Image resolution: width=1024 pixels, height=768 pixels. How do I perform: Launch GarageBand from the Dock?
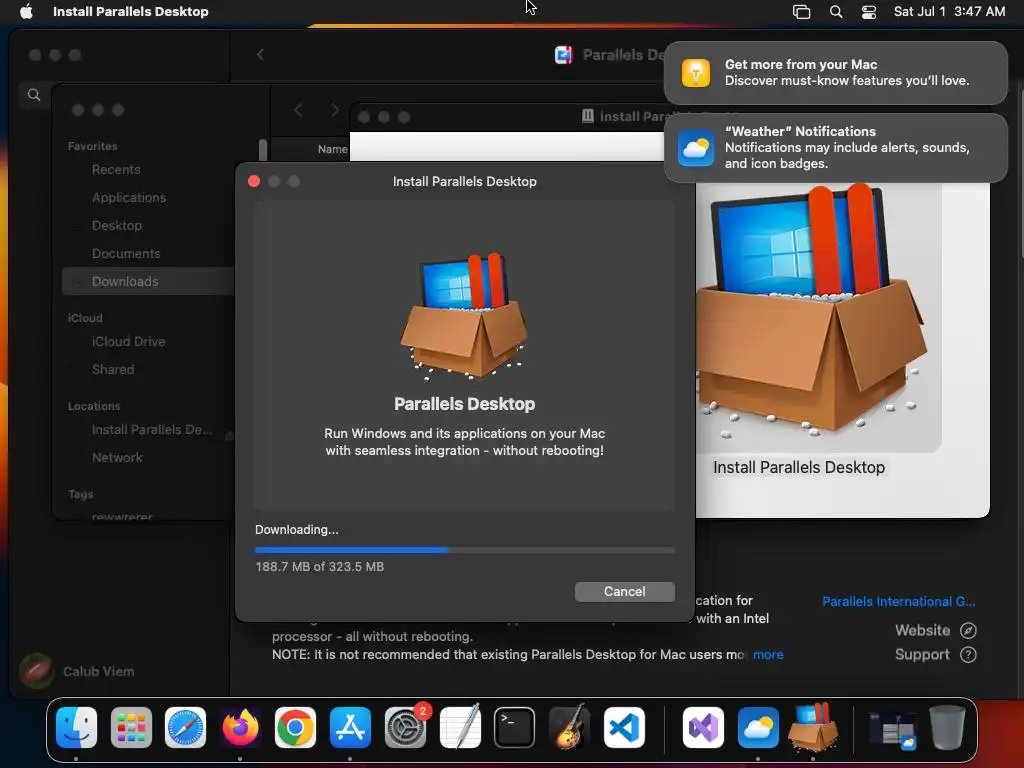569,727
